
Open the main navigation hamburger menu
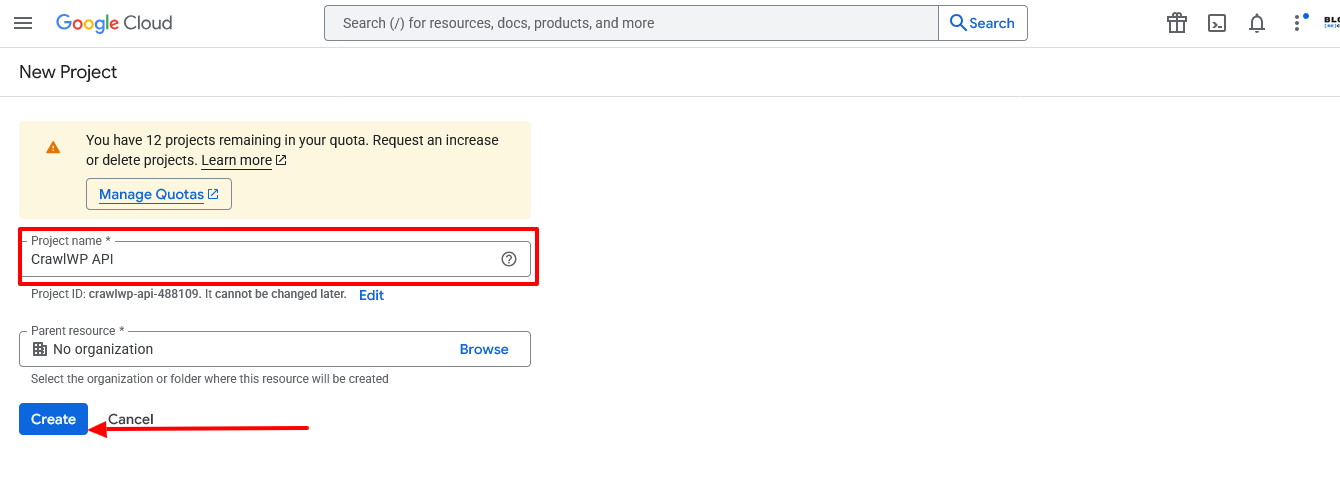point(22,23)
